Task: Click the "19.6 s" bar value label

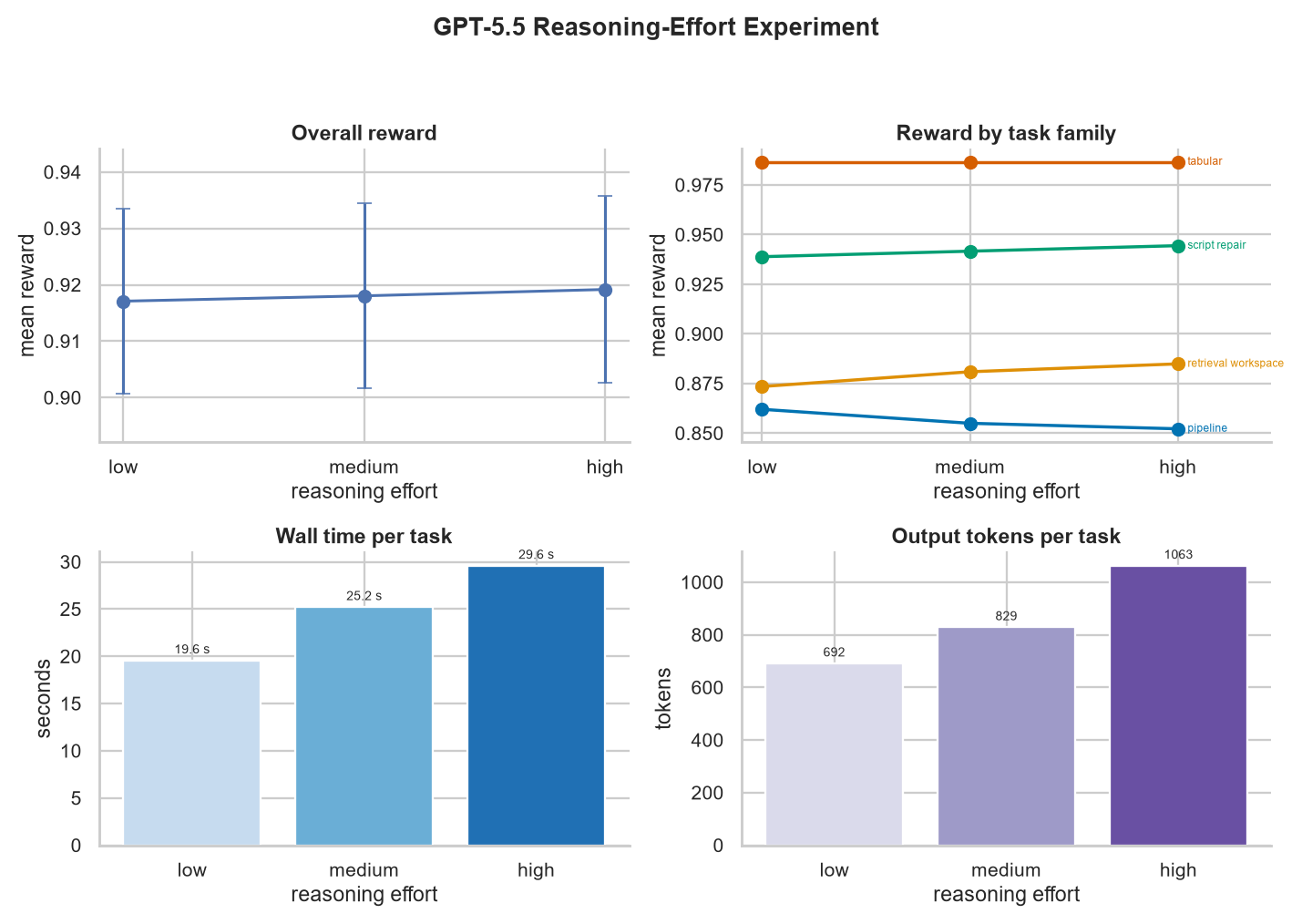Action: tap(192, 649)
